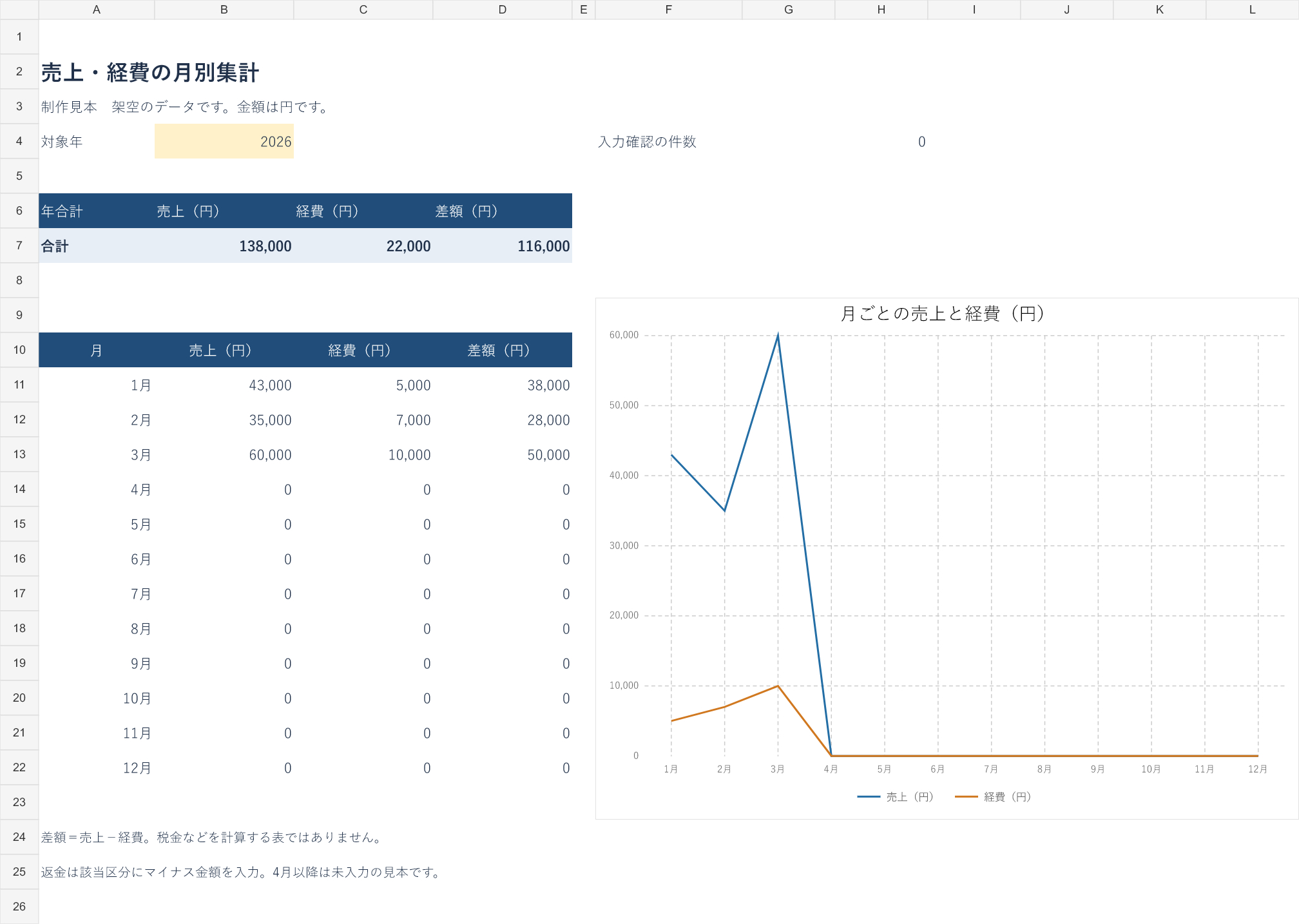Screen dimensions: 1299x924
Task: Click the 12月 month cell in table
Action: point(97,767)
